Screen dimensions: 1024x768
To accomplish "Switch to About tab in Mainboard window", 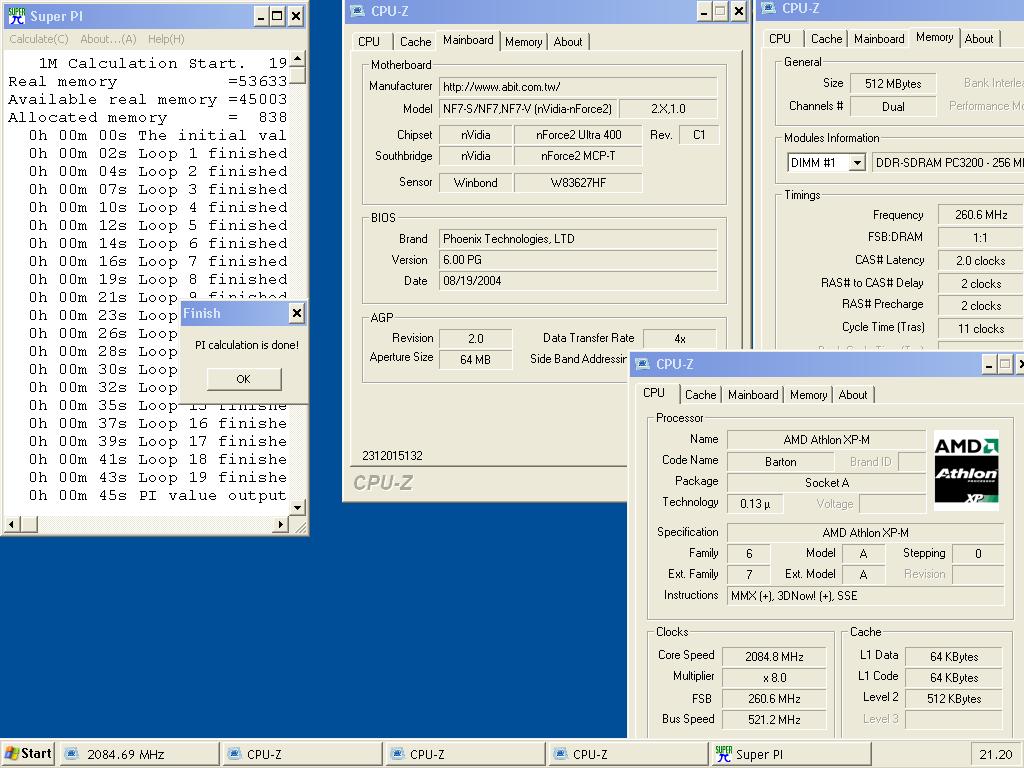I will (x=568, y=42).
